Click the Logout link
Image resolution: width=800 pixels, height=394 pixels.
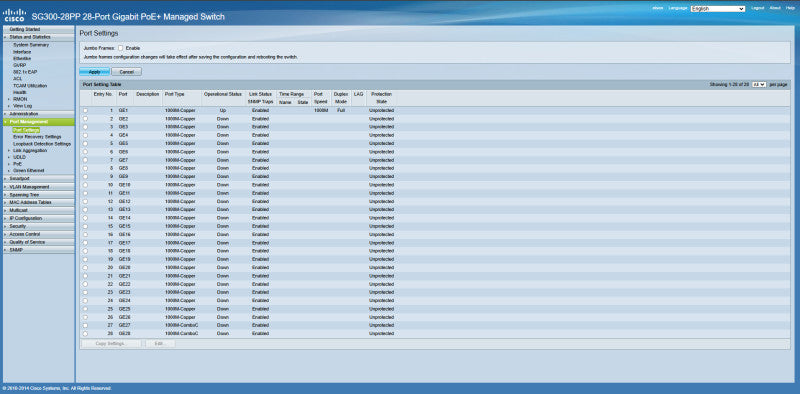coord(758,8)
